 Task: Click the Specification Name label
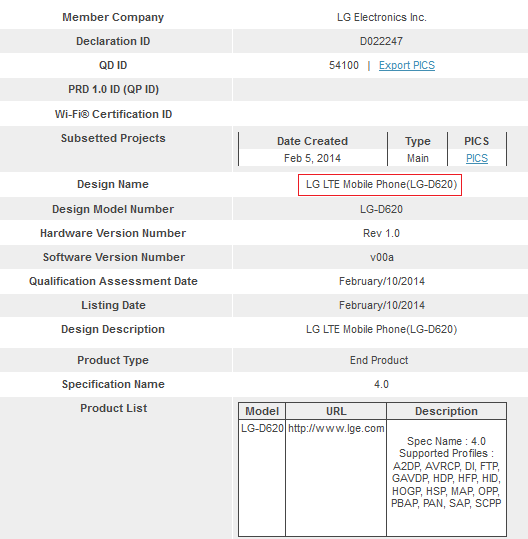[x=113, y=384]
